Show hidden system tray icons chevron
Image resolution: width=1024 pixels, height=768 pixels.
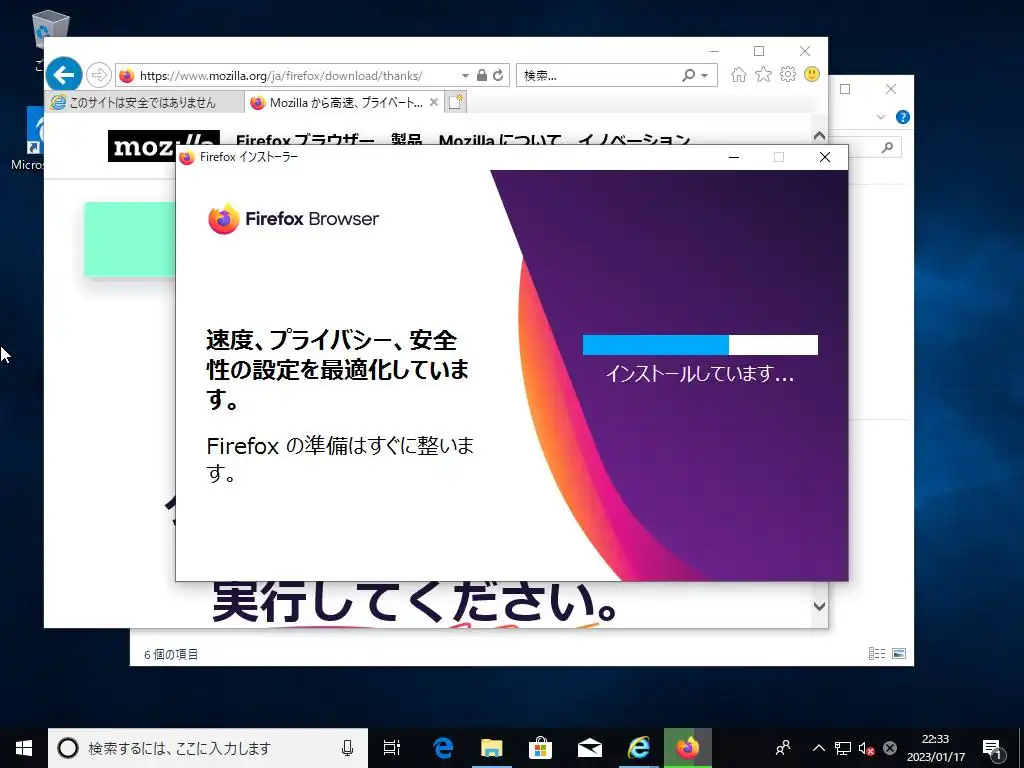[818, 748]
